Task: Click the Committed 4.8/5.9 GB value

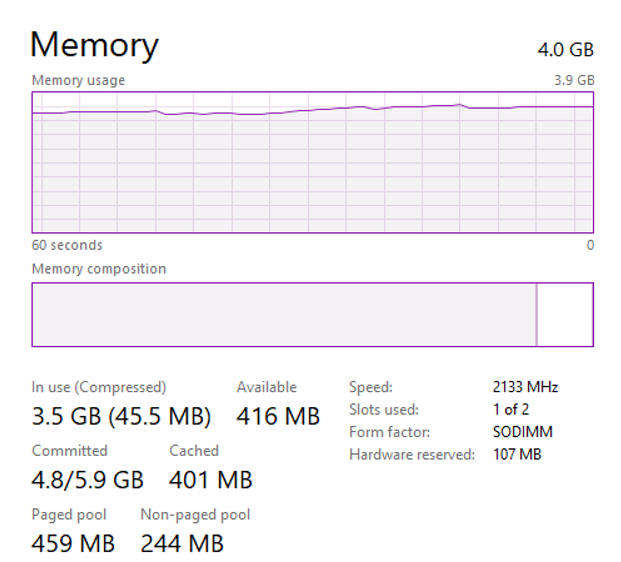Action: tap(88, 480)
